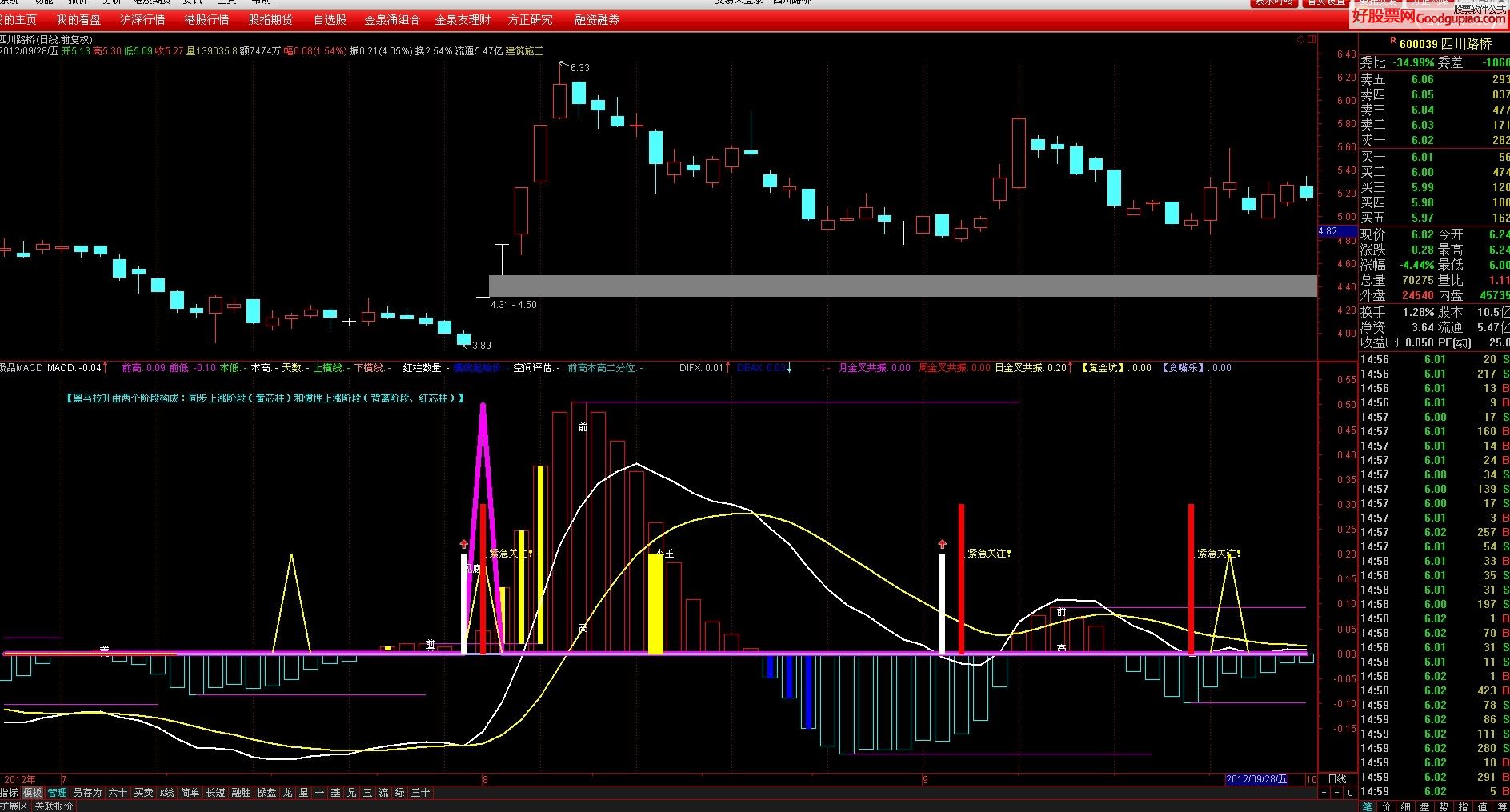Click the stock title 600039 四川路桥
This screenshot has height=812, width=1510.
coord(1445,44)
